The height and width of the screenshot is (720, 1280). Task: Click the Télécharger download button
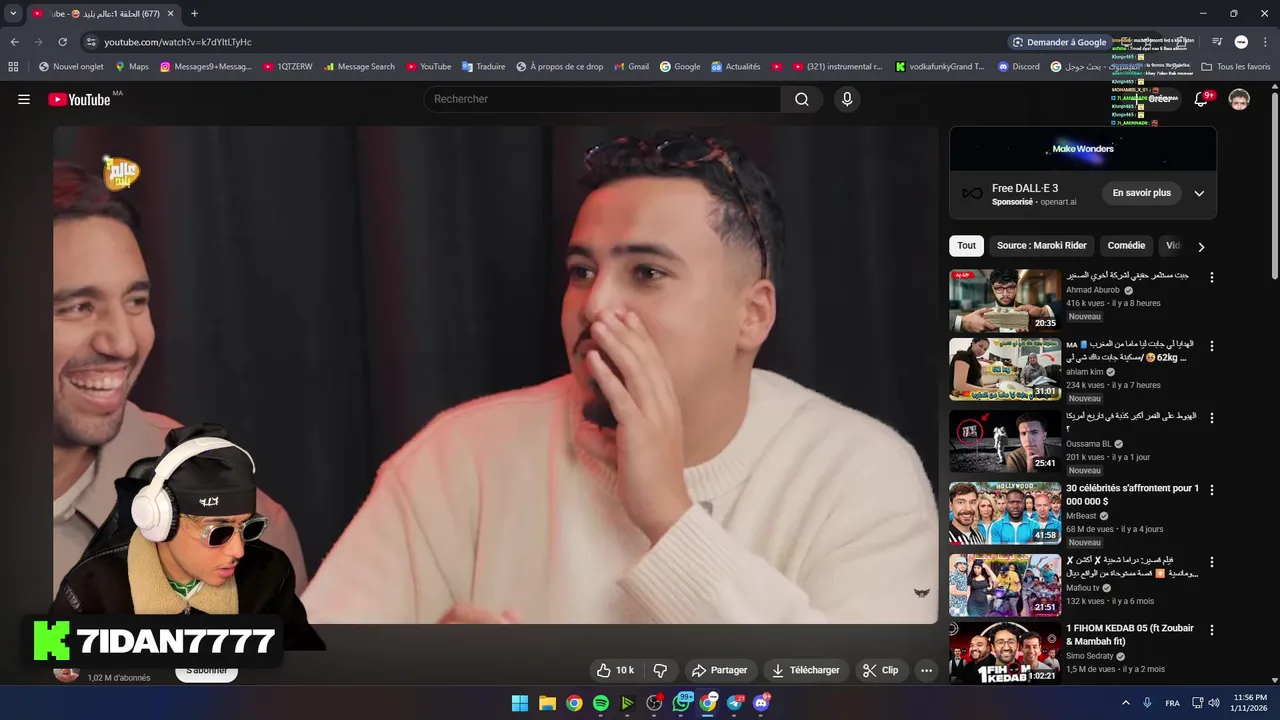pos(805,670)
